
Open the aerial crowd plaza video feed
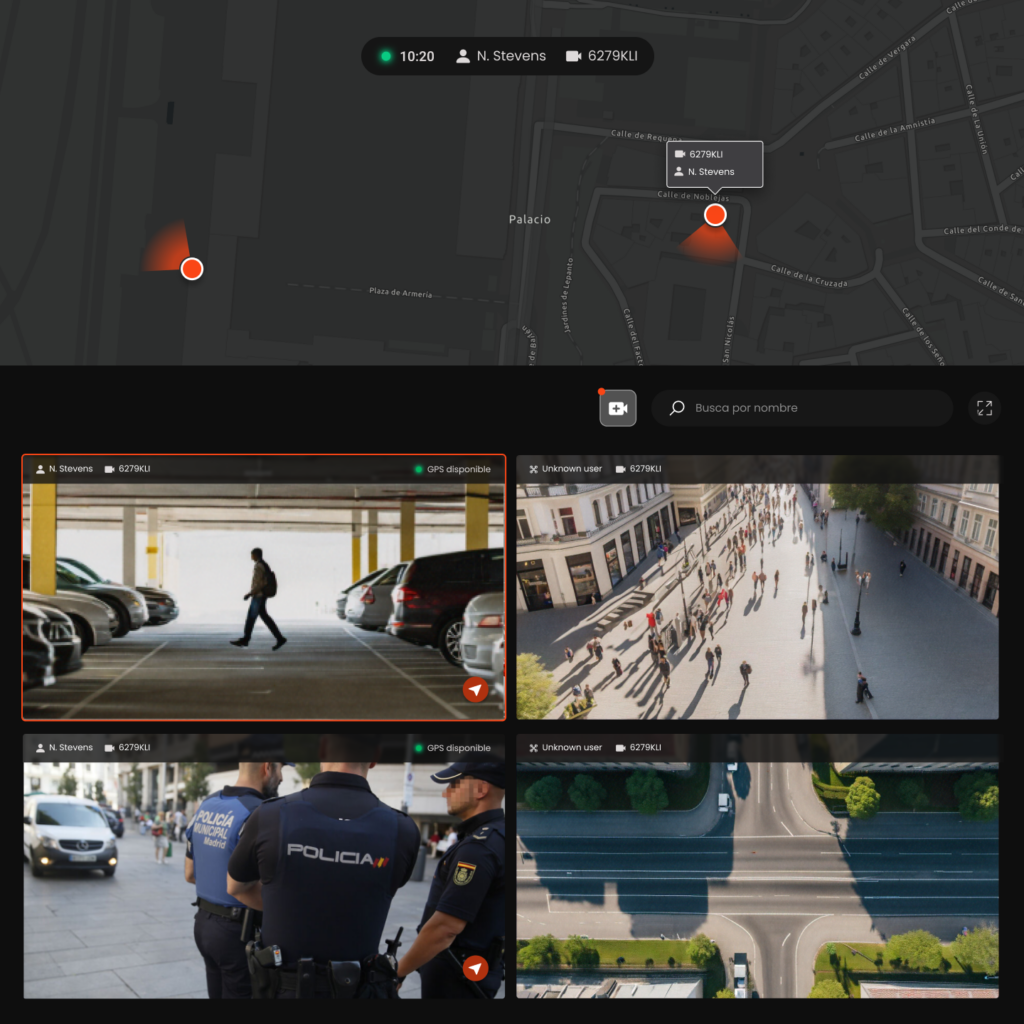(x=757, y=600)
